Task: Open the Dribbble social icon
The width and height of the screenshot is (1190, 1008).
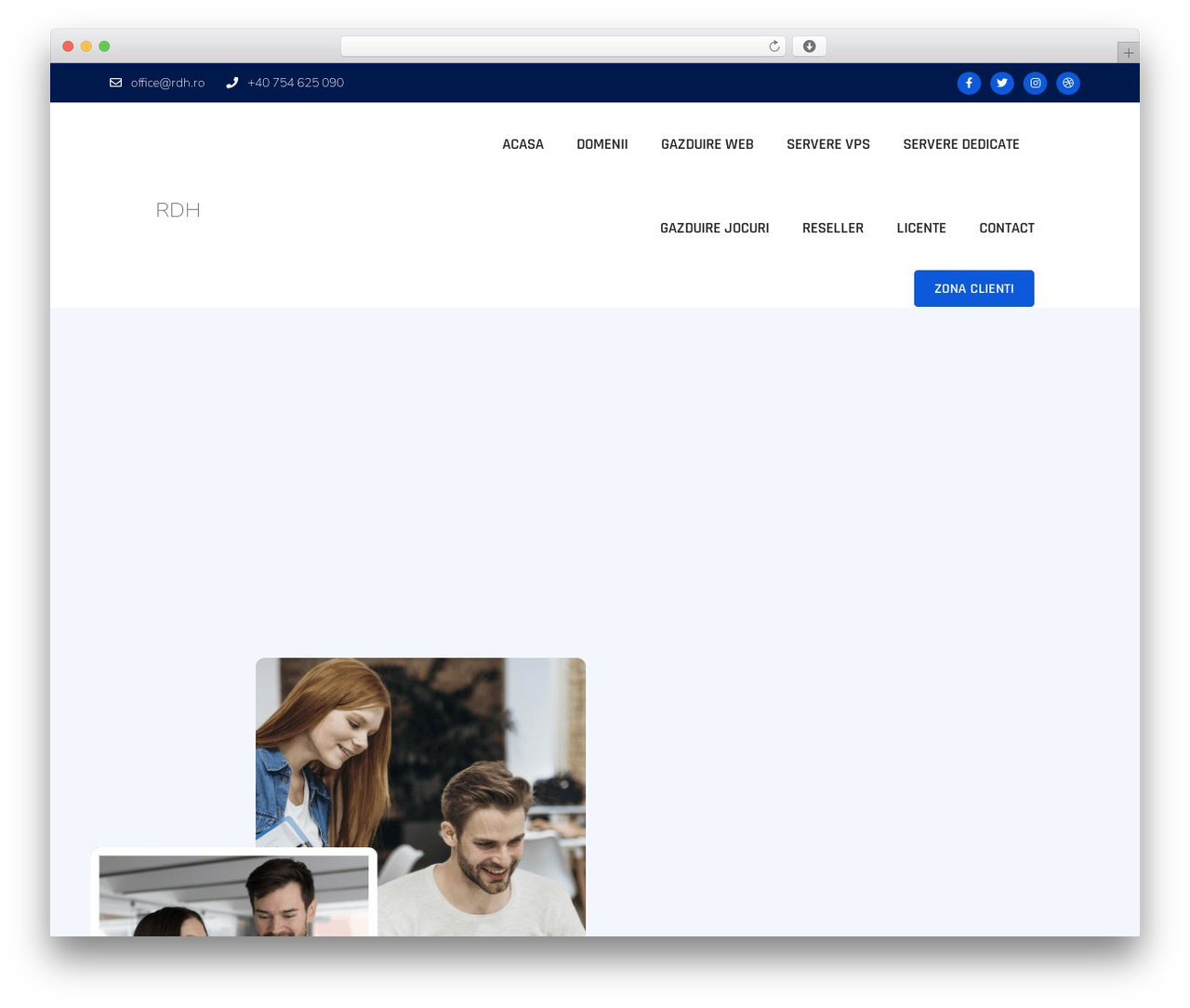Action: [x=1068, y=83]
